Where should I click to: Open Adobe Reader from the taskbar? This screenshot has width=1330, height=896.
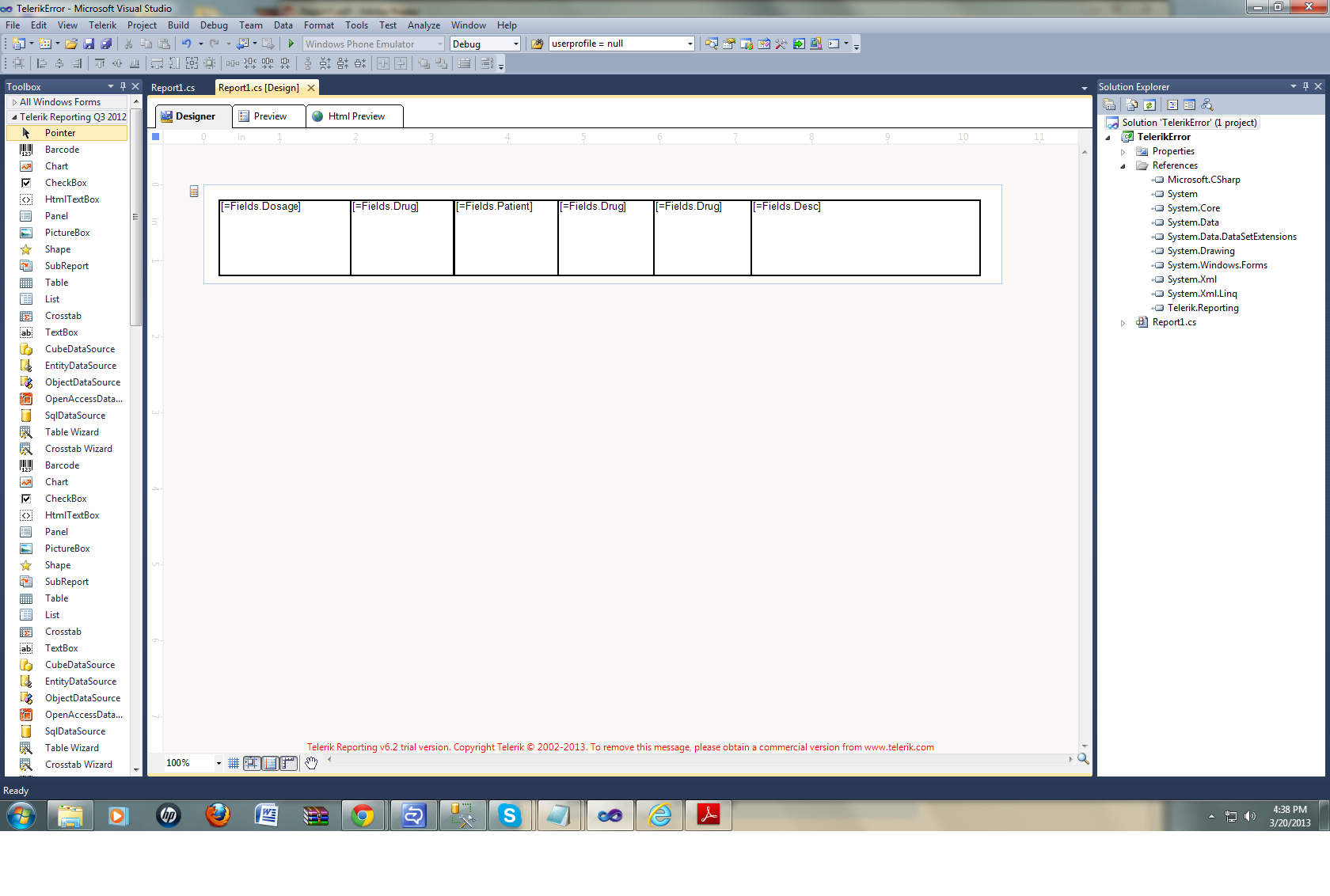coord(708,815)
